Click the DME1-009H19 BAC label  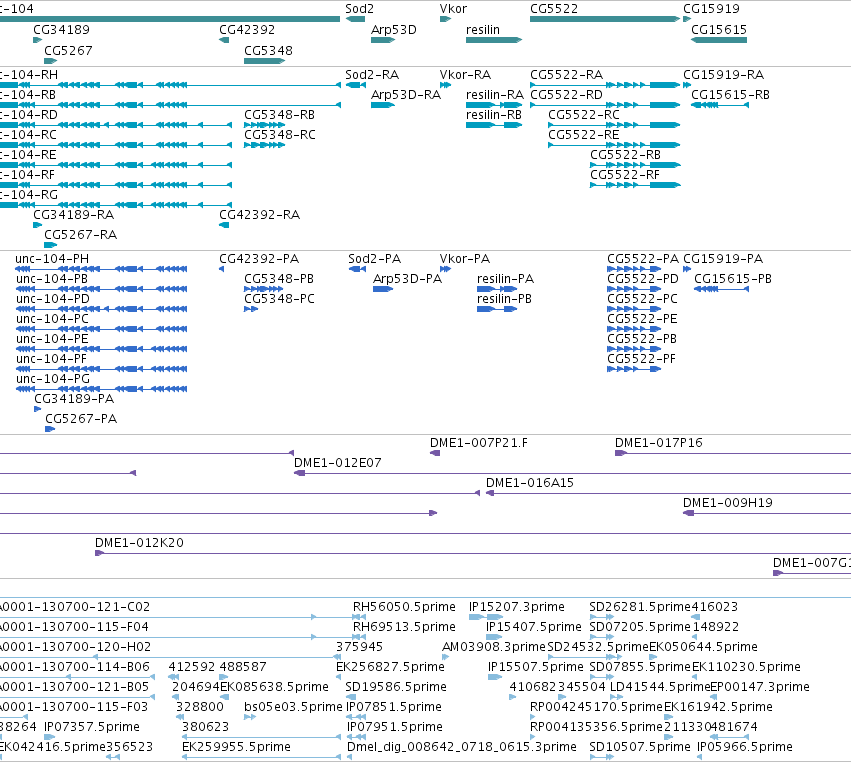point(728,503)
